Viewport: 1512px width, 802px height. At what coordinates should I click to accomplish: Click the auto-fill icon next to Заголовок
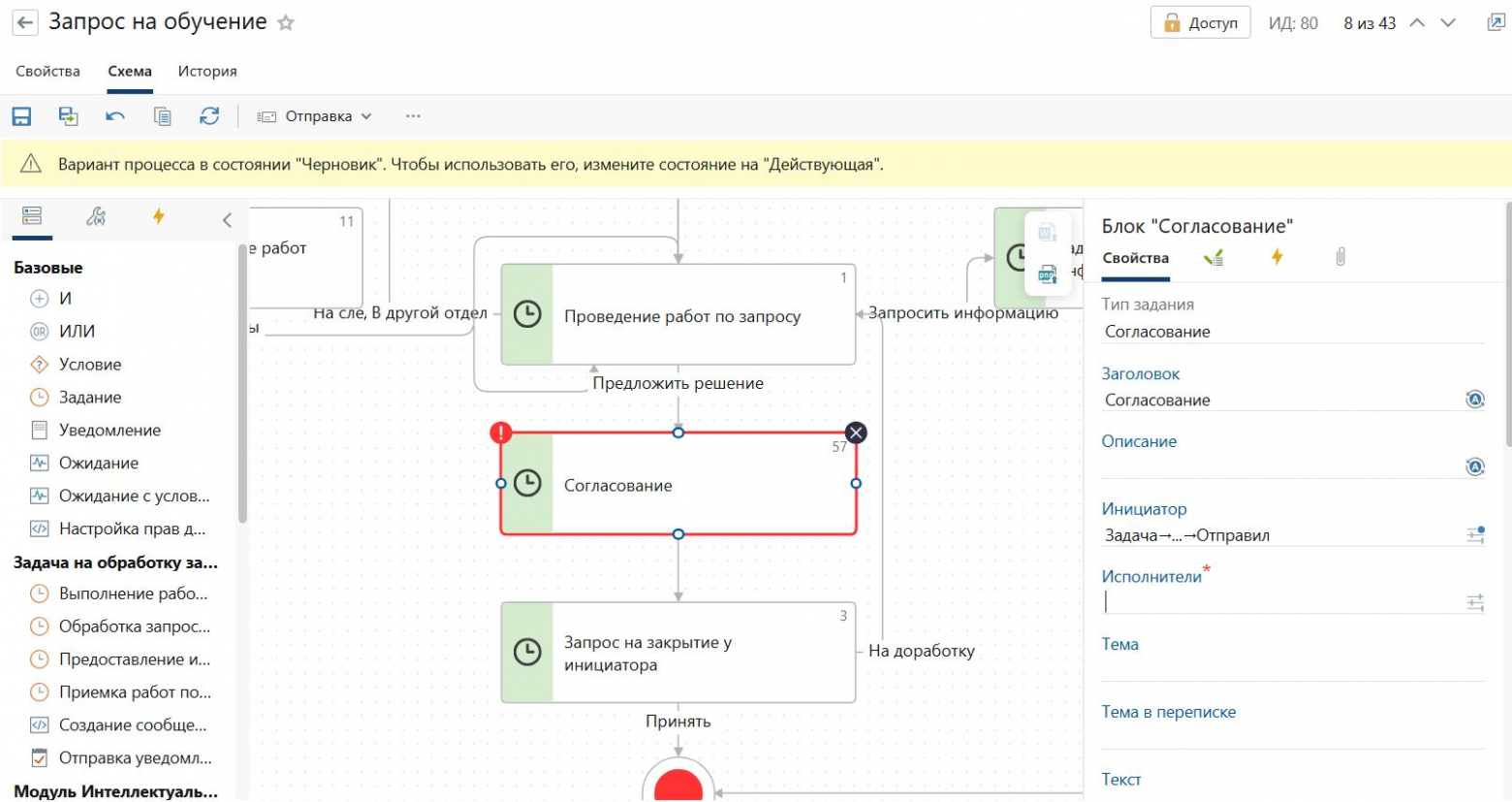point(1474,399)
